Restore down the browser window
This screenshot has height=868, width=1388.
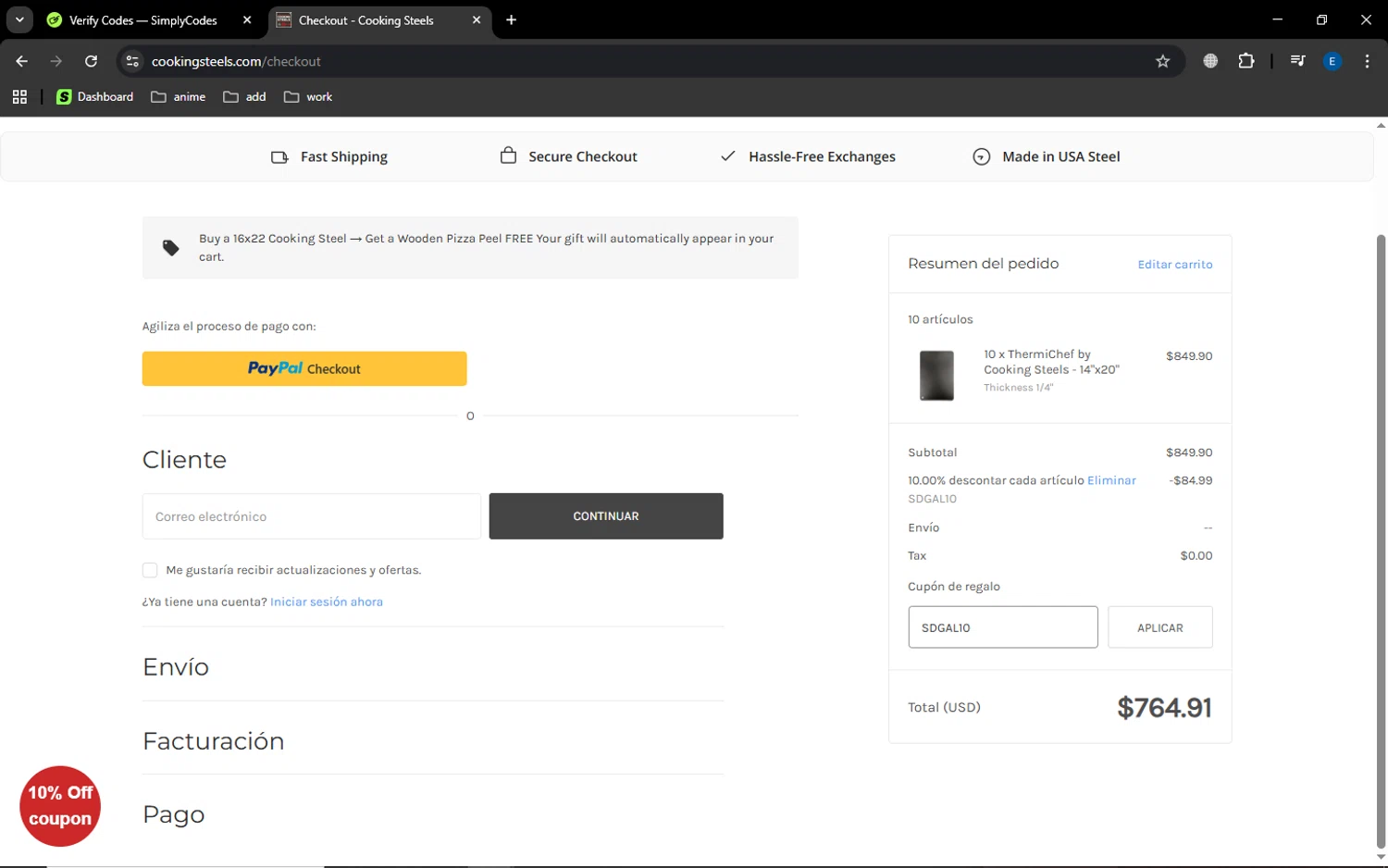[1321, 19]
